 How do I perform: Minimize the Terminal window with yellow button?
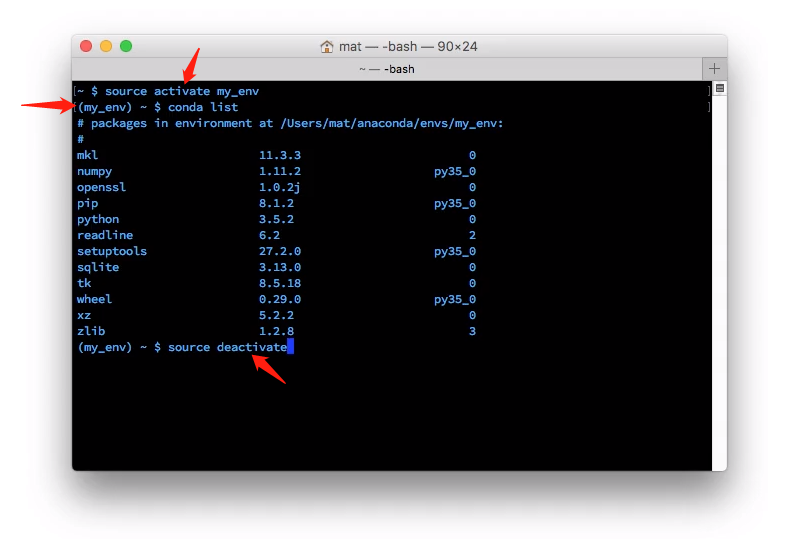click(x=106, y=46)
